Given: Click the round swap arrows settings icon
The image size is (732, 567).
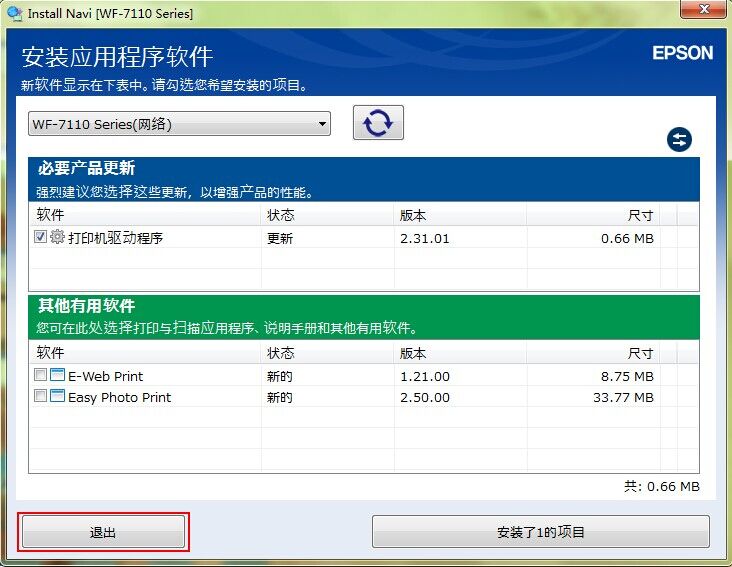Looking at the screenshot, I should pos(679,140).
